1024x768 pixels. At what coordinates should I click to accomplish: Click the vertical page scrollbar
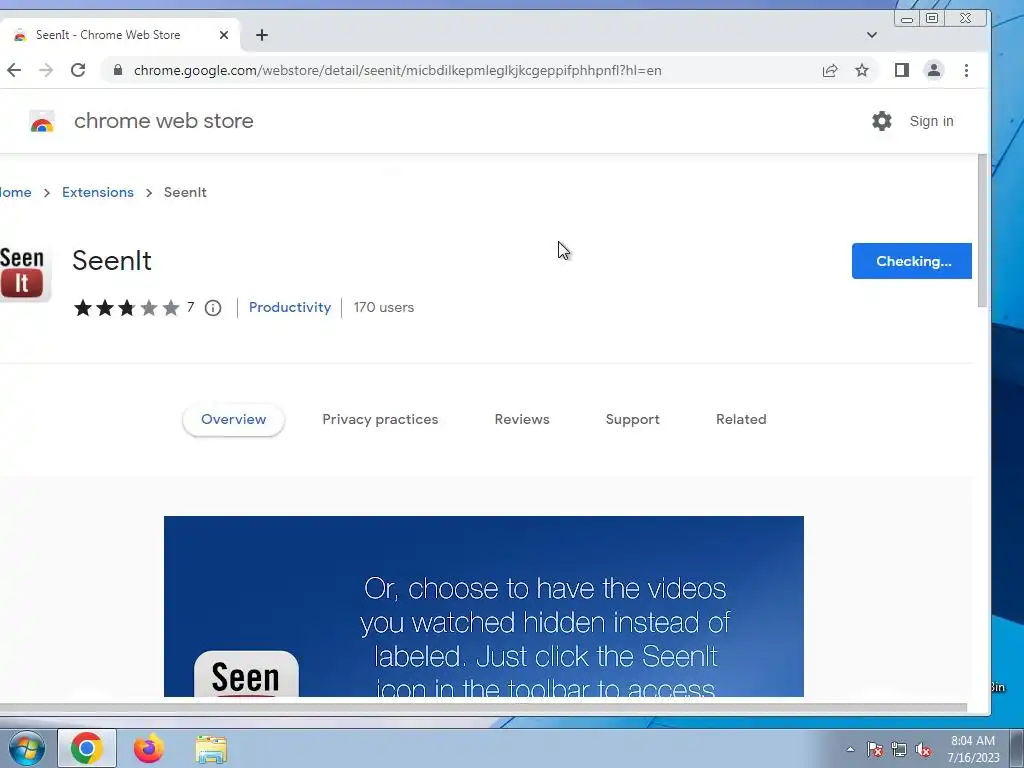click(982, 231)
